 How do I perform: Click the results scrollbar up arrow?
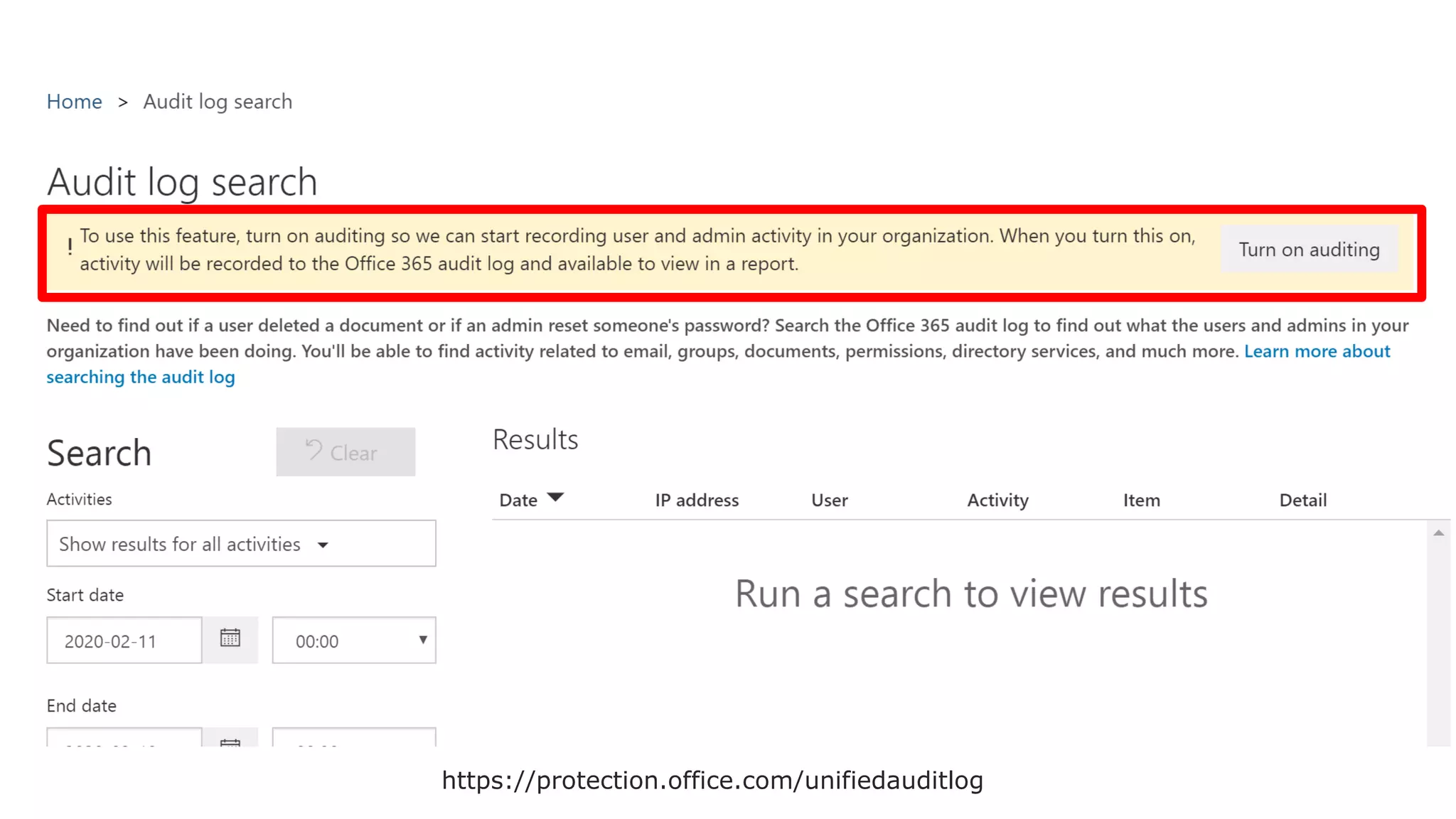[1438, 532]
